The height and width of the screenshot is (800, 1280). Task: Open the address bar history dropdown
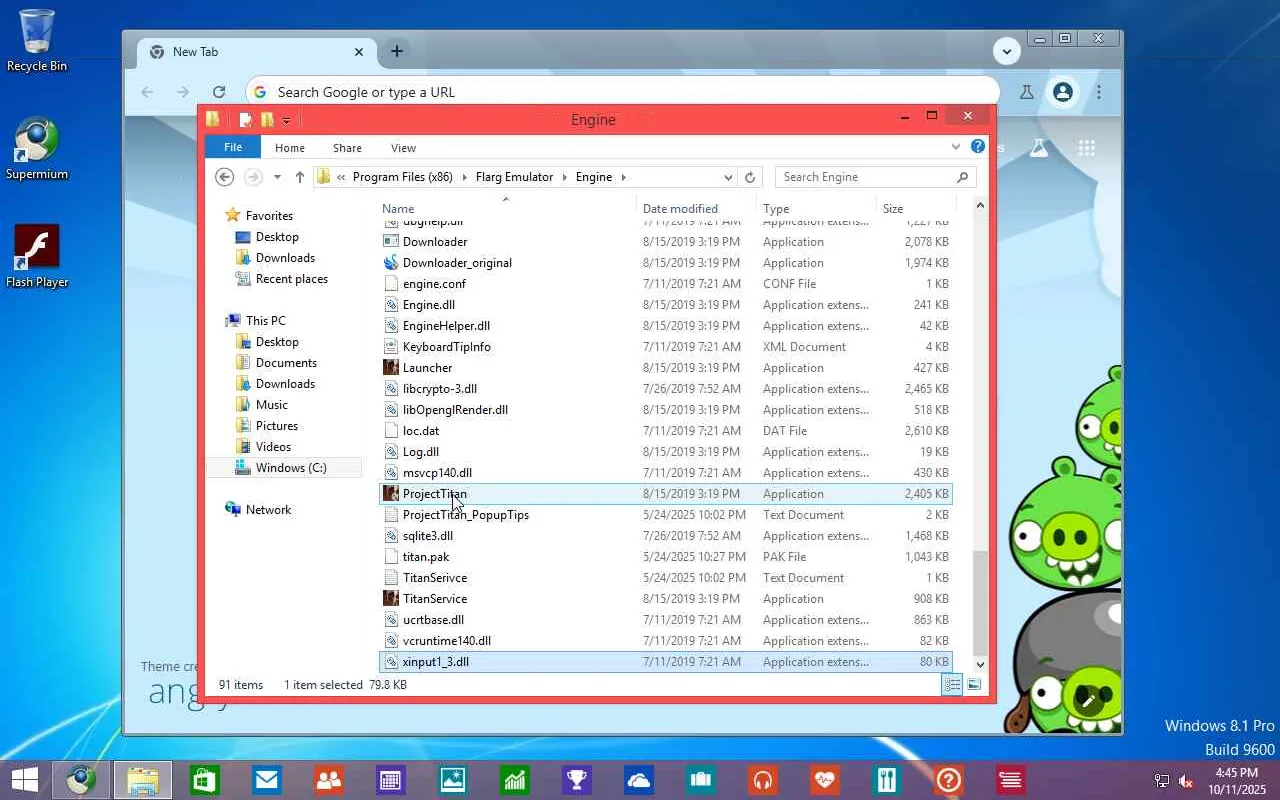tap(728, 177)
